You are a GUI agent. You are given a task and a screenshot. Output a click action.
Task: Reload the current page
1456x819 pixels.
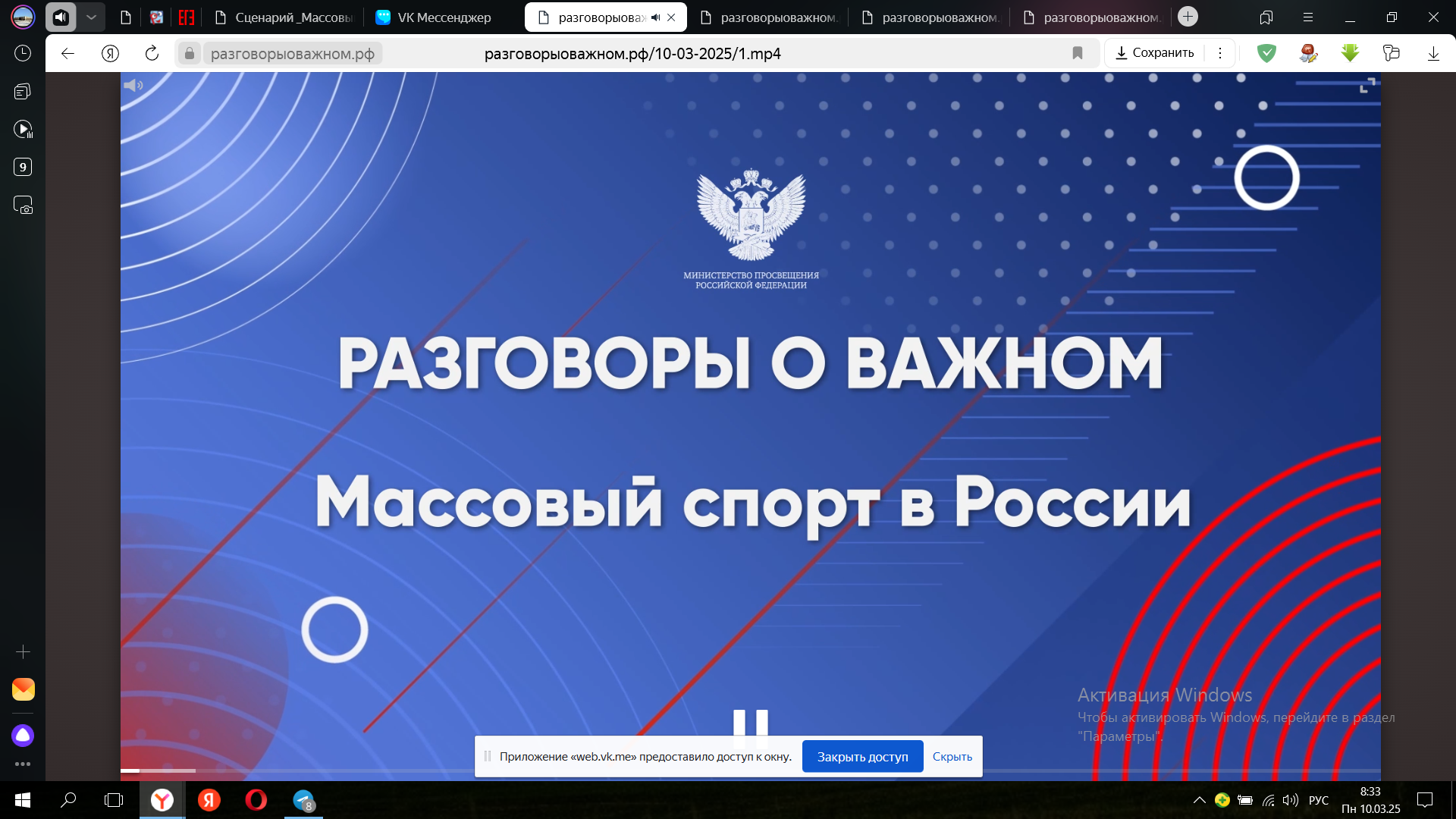(152, 53)
